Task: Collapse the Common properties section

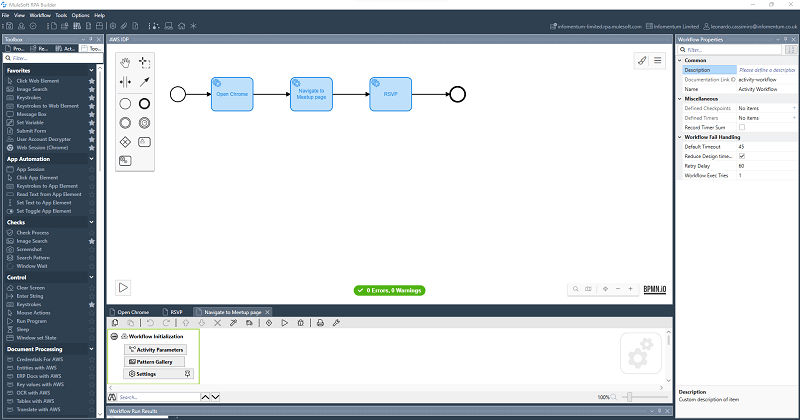Action: pos(680,60)
